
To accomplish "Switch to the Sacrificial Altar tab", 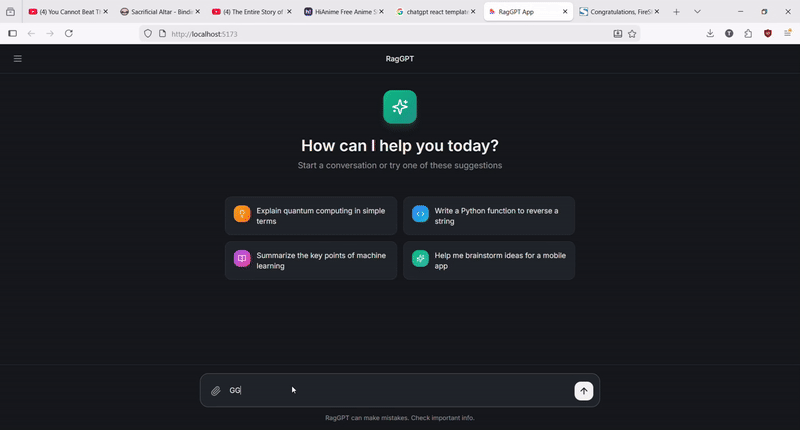I will pos(160,12).
